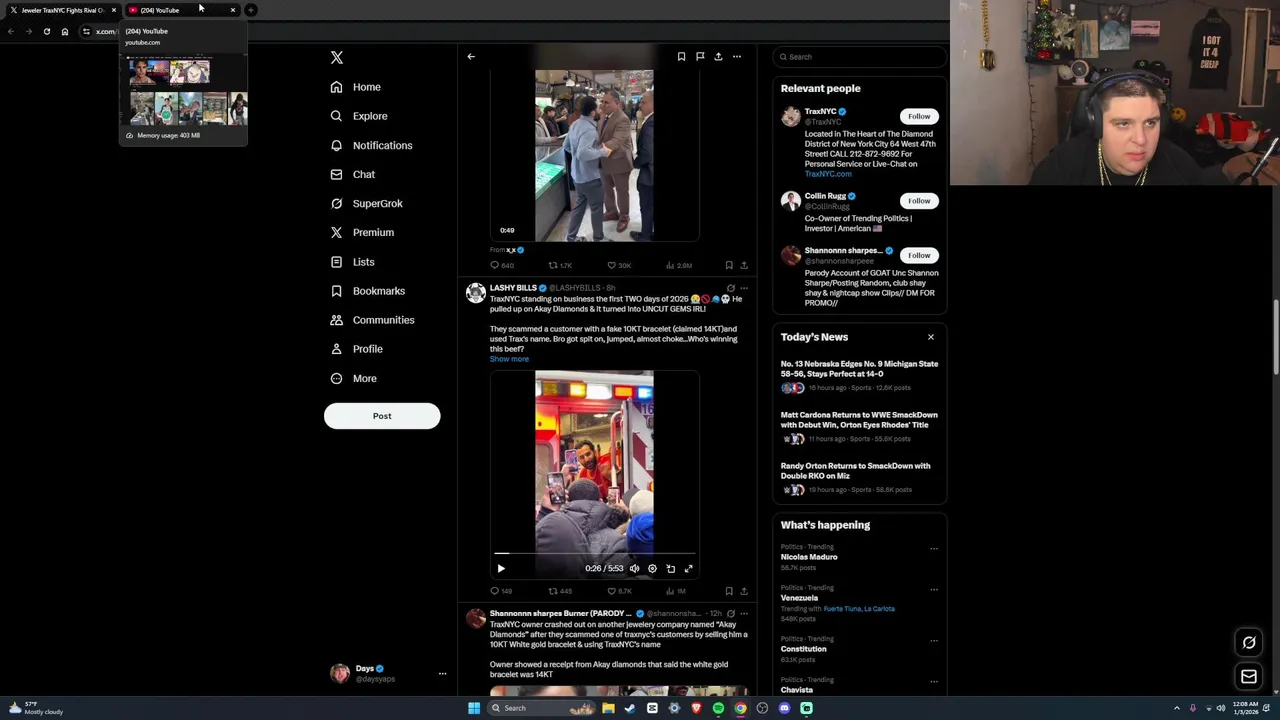Play the ambulance video
The width and height of the screenshot is (1280, 720).
[501, 568]
